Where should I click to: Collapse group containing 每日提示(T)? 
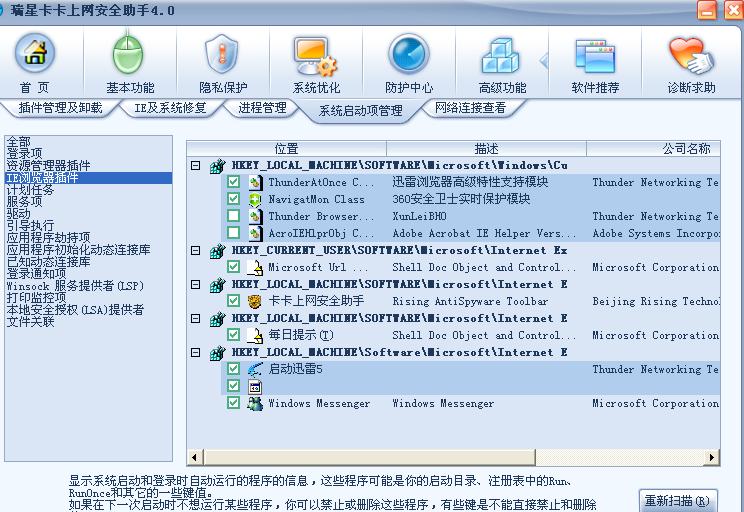point(195,318)
